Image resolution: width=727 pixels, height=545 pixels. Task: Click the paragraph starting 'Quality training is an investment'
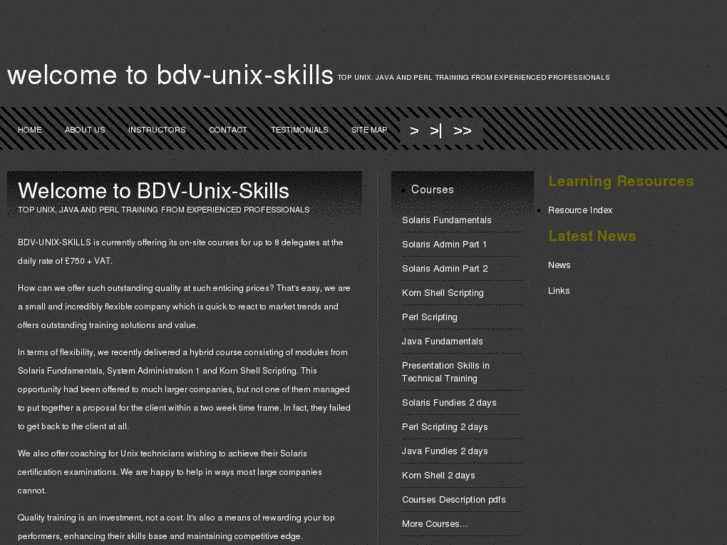point(176,527)
